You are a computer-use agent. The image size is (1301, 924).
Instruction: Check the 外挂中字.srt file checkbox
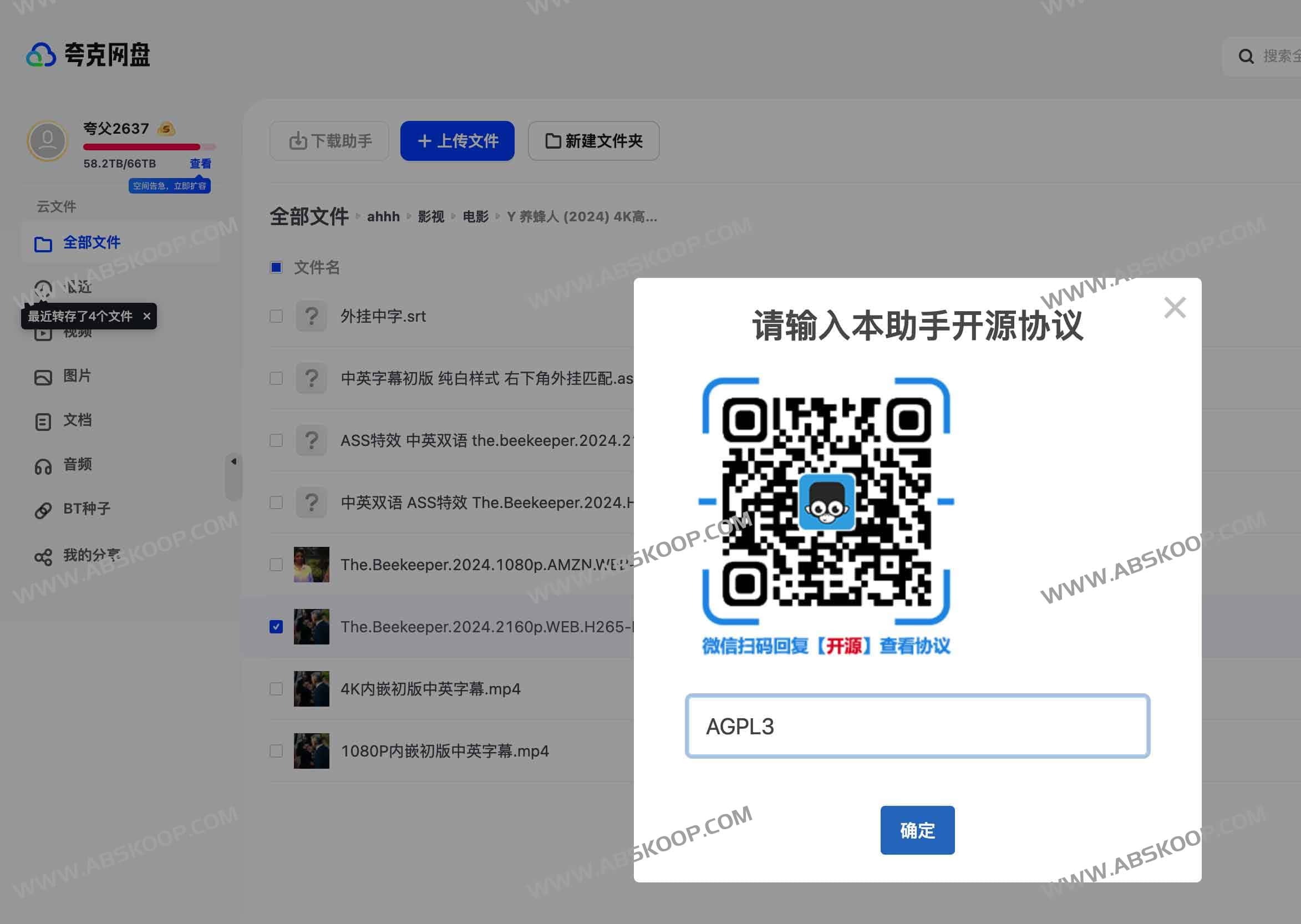pyautogui.click(x=277, y=316)
